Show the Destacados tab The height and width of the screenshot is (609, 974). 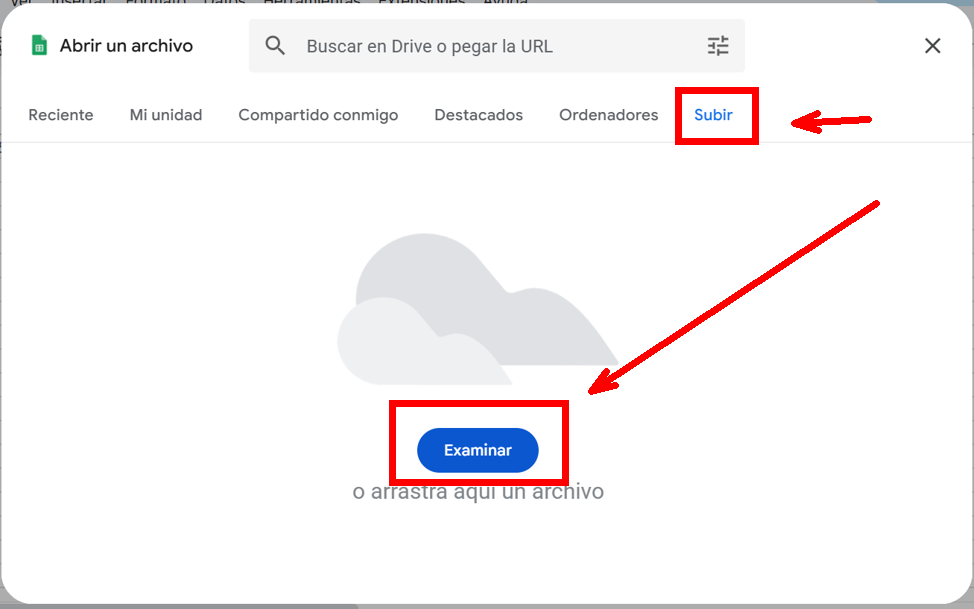point(478,115)
